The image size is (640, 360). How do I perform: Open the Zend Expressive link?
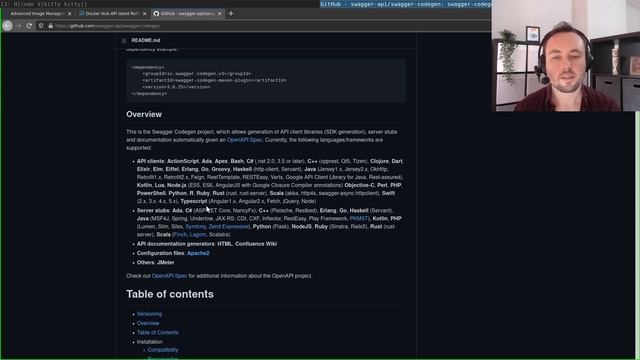(x=229, y=227)
